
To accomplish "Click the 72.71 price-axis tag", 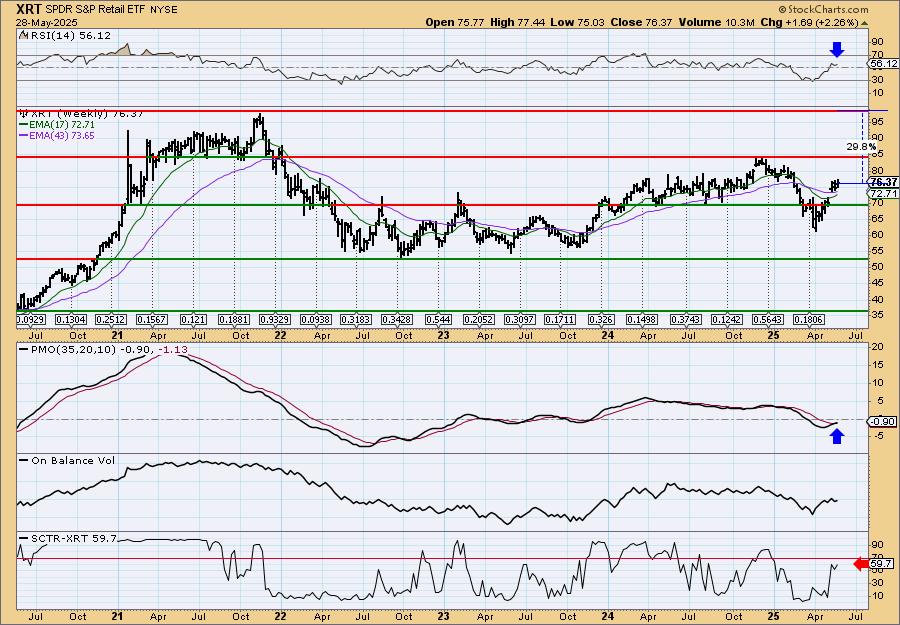I will coord(884,193).
